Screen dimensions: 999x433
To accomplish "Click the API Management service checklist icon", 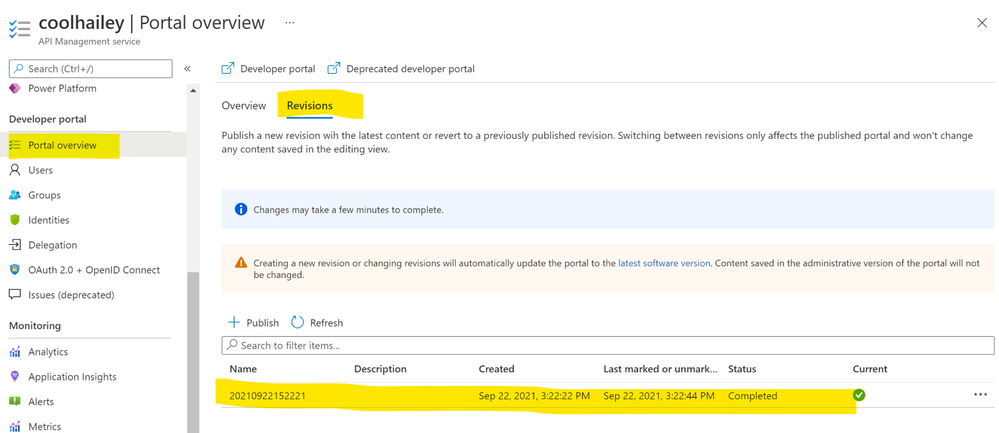I will (x=19, y=29).
